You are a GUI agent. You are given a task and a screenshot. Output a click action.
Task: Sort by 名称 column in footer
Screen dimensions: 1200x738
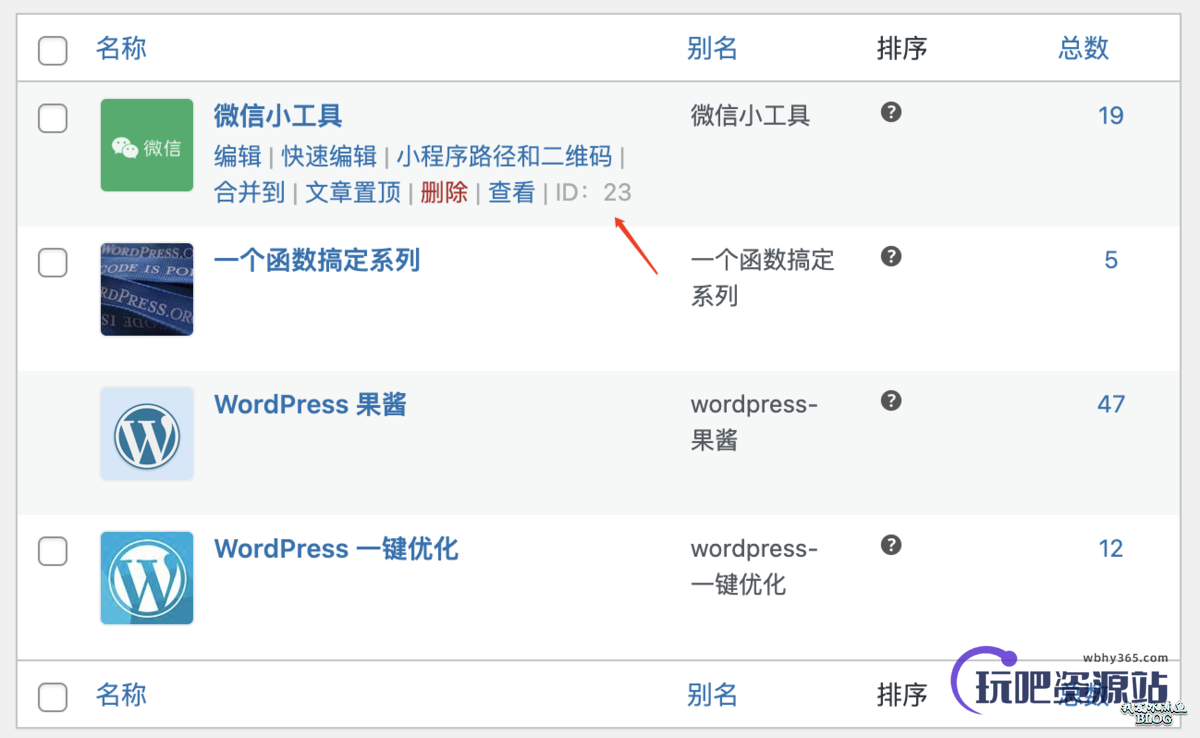121,694
